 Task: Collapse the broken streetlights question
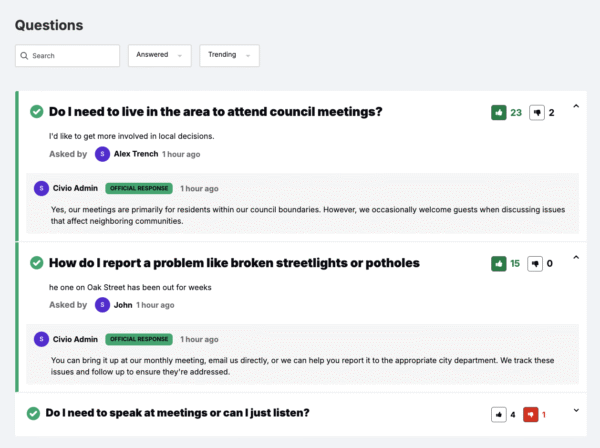pyautogui.click(x=576, y=257)
